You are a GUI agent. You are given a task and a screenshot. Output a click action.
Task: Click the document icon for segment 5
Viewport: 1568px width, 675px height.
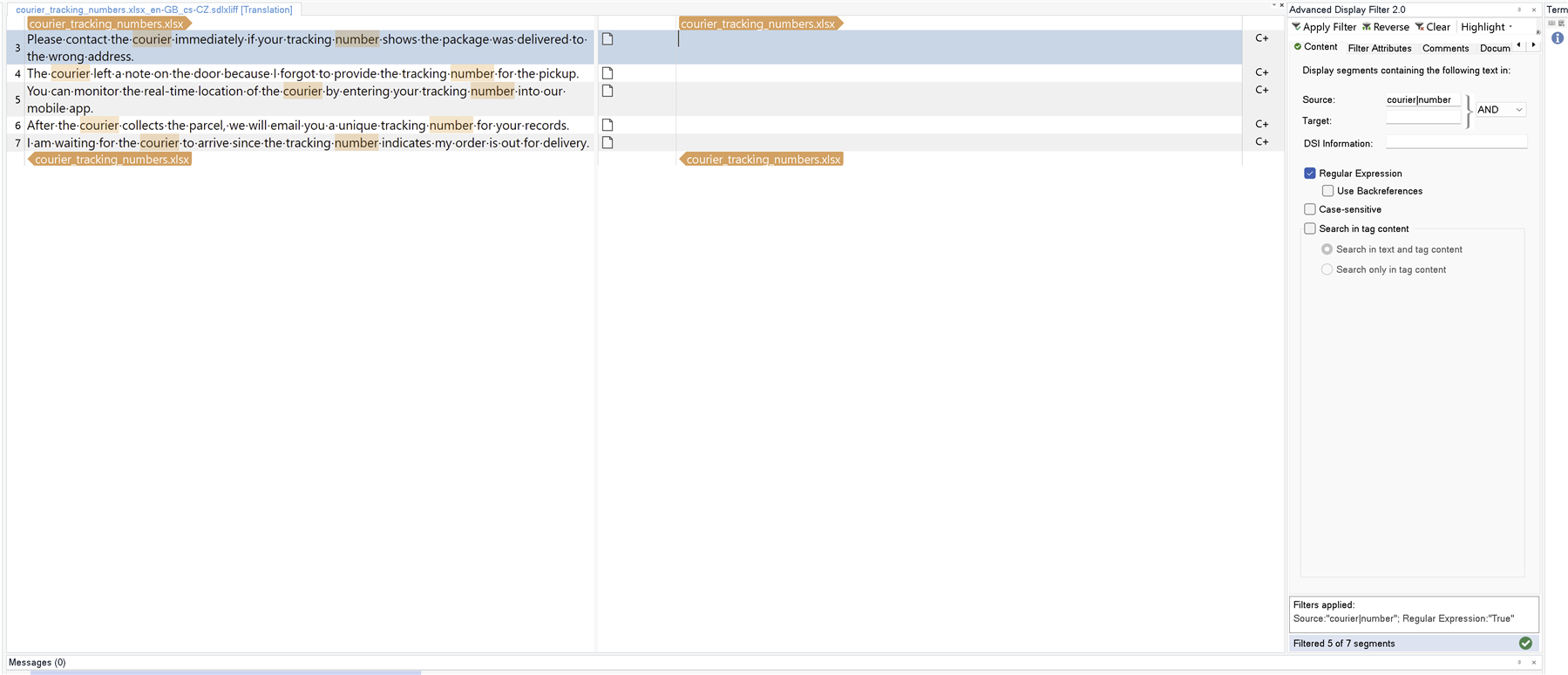pyautogui.click(x=608, y=91)
